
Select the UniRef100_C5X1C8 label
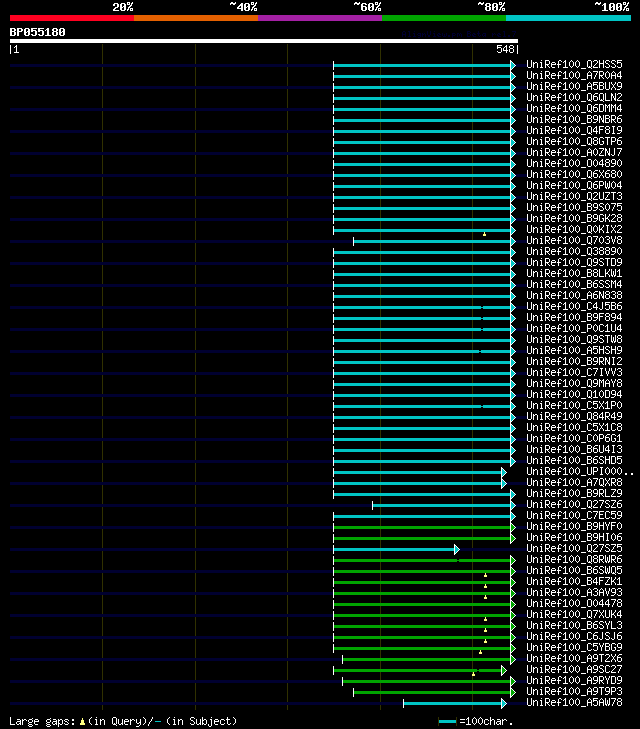tap(574, 427)
